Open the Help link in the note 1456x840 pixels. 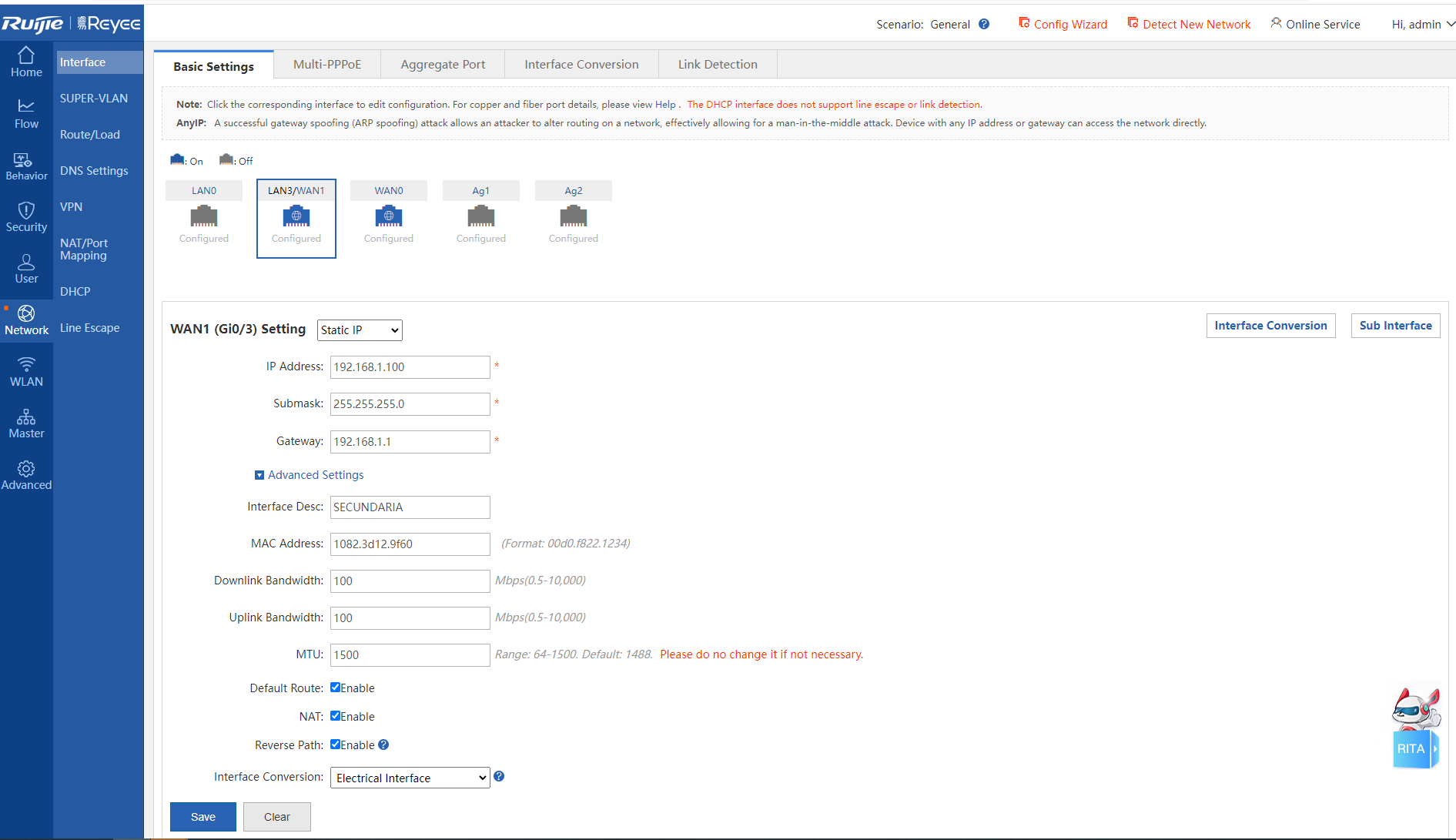[x=664, y=104]
